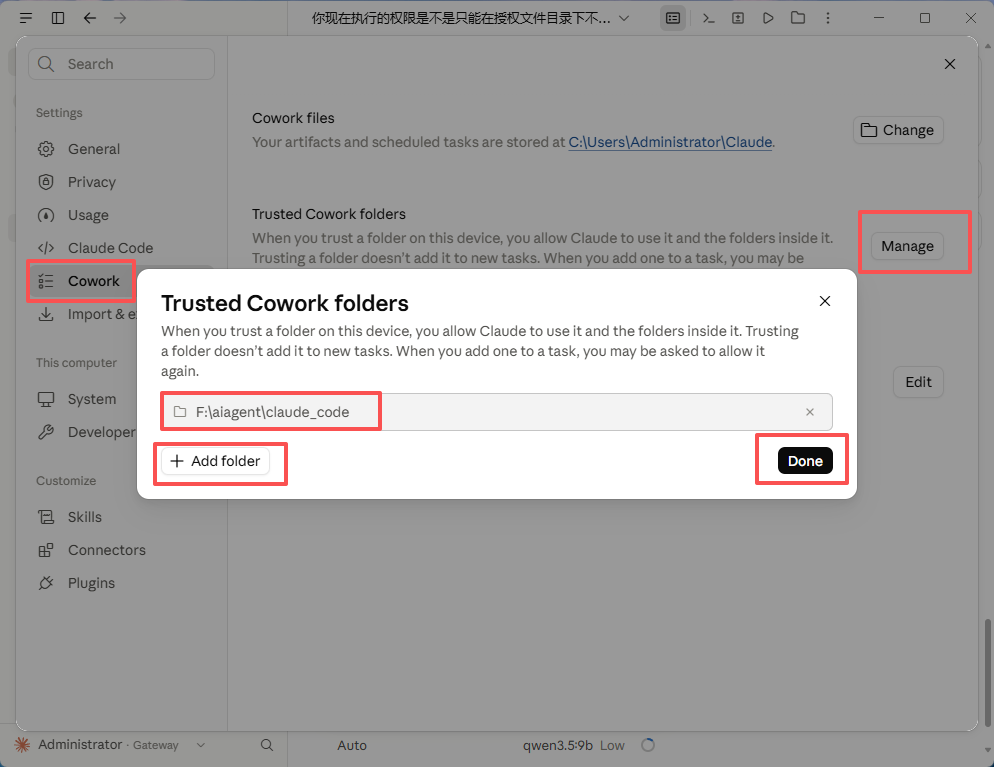Open the C:\Users\Administrator\Claude link
The width and height of the screenshot is (994, 767).
[670, 142]
